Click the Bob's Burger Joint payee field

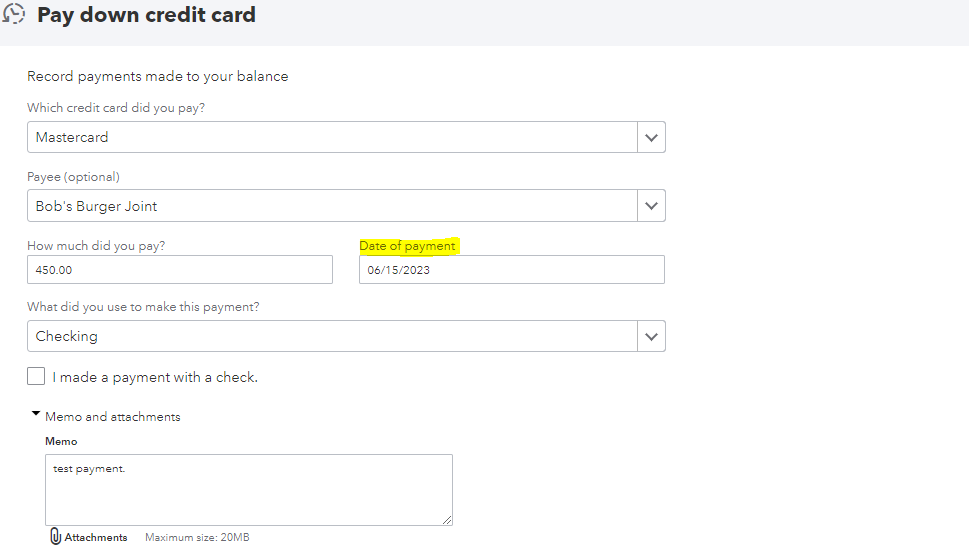tap(331, 206)
